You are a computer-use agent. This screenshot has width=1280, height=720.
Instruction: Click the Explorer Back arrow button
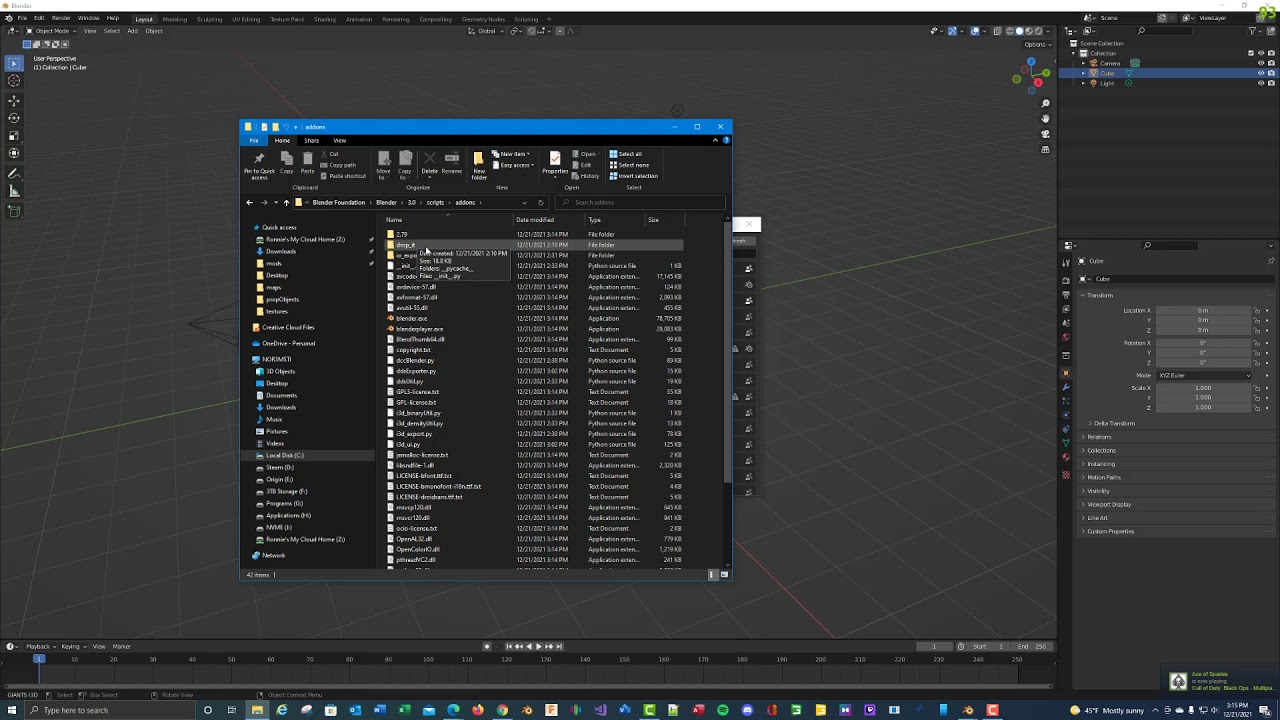pos(249,203)
